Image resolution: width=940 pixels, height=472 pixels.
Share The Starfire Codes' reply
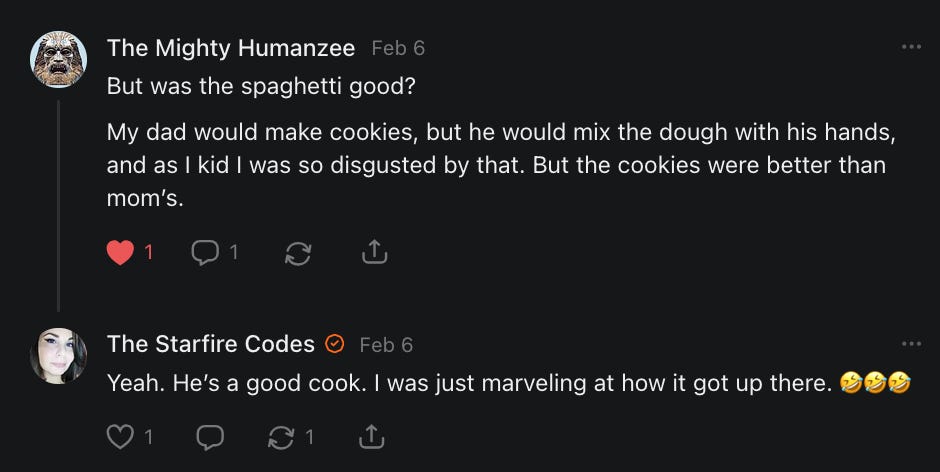(371, 437)
